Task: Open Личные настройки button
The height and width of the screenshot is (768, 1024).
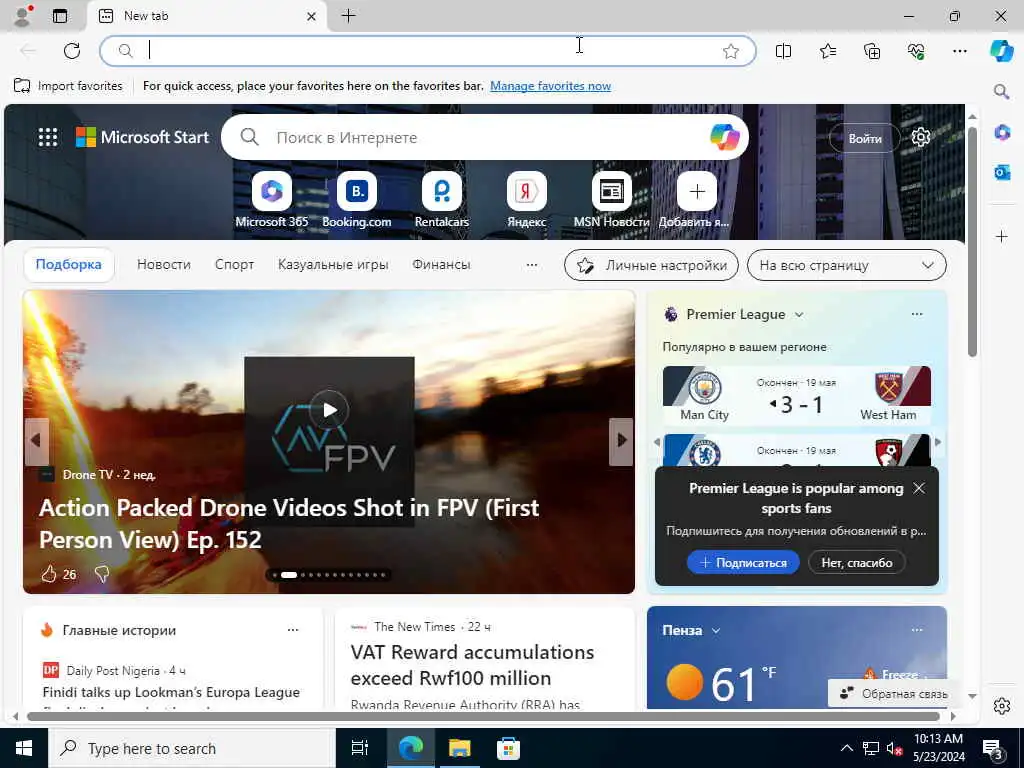Action: click(x=651, y=265)
